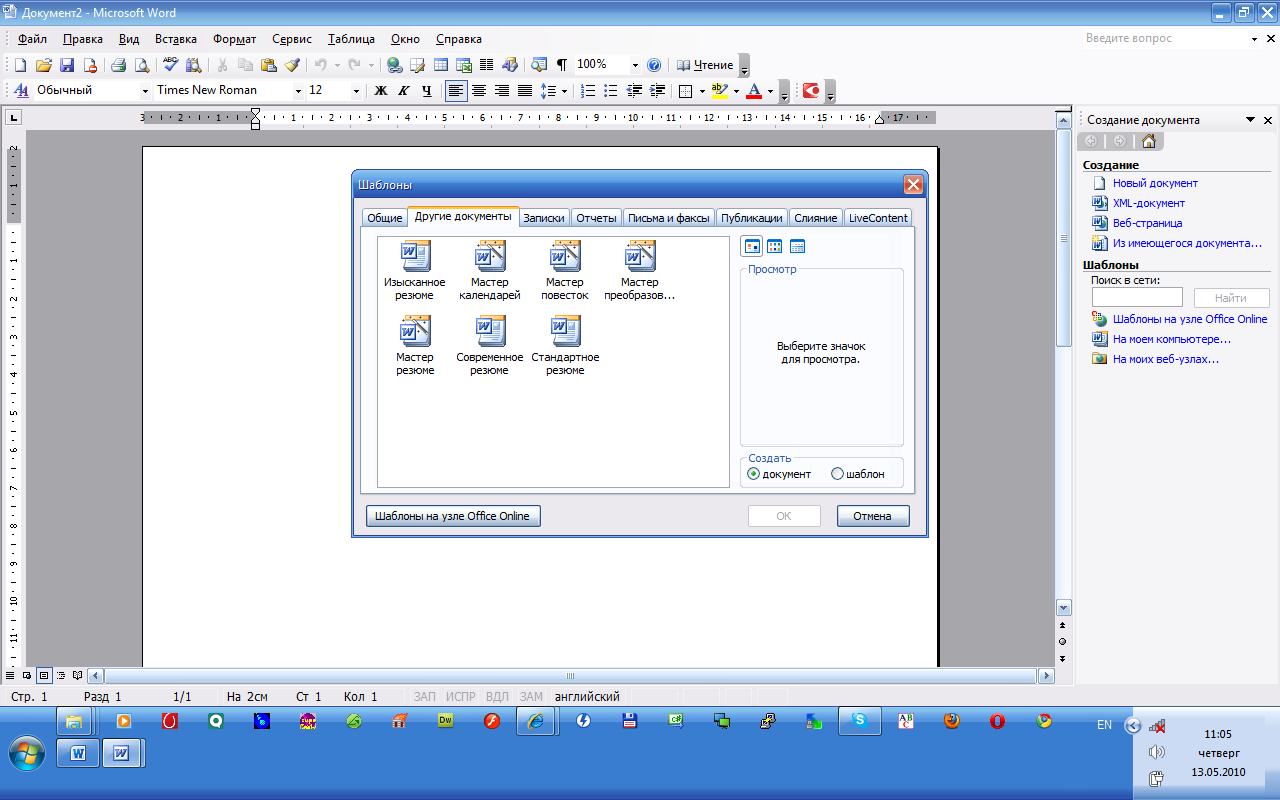
Task: Create a new blank document from the toolbar
Action: [x=20, y=65]
